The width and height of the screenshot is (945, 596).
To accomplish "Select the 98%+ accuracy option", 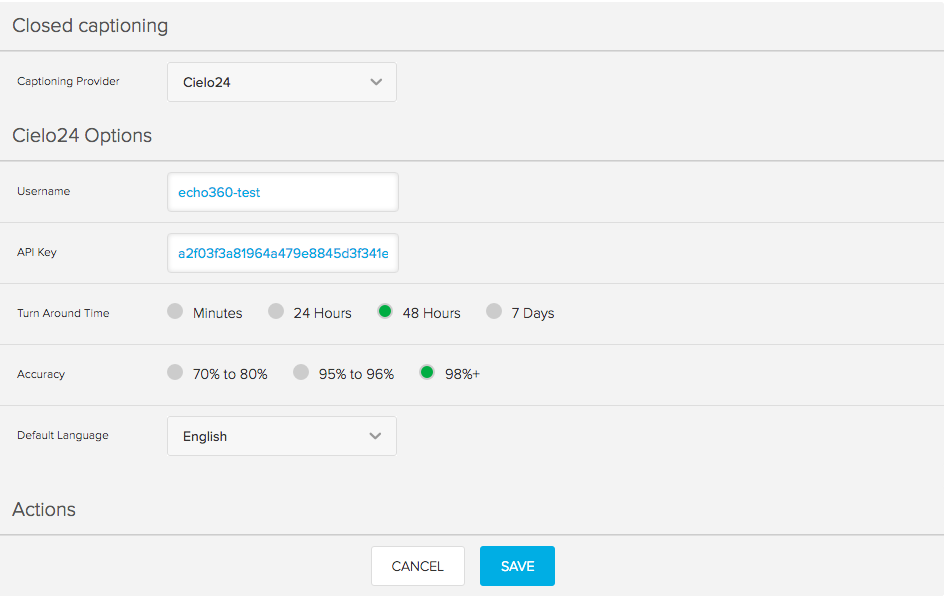I will coord(427,372).
